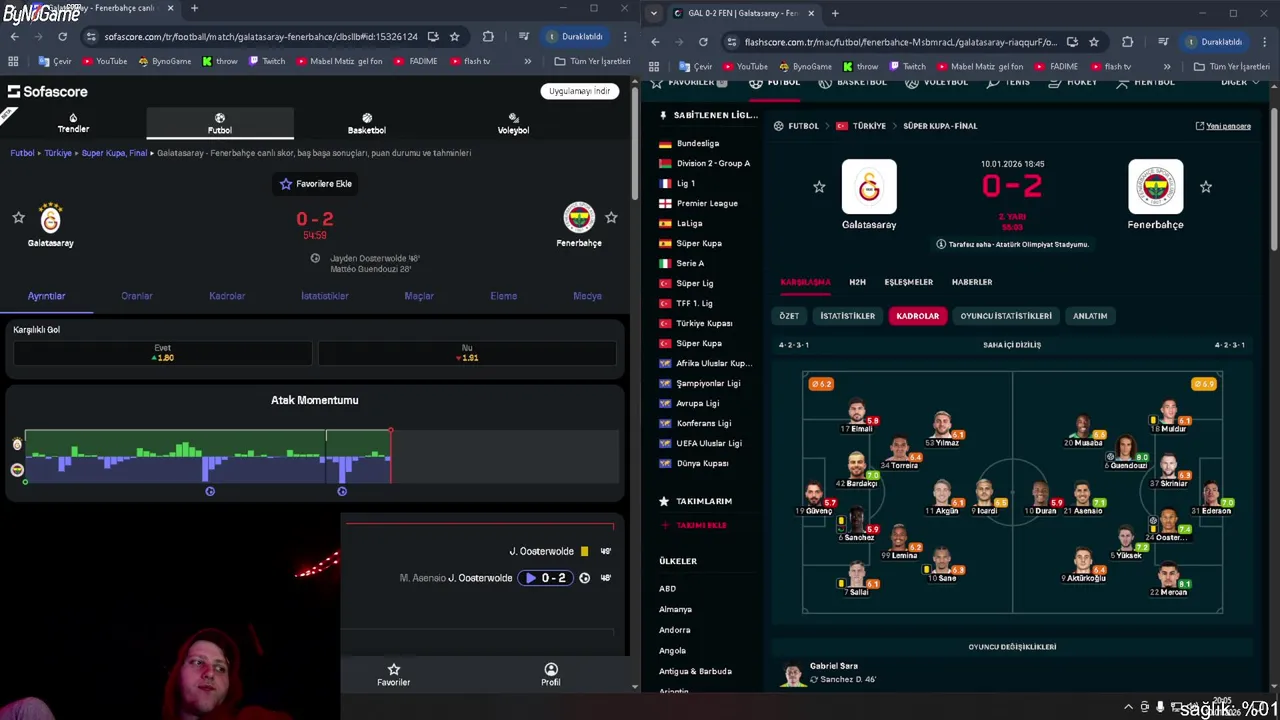Select Özet sub-tab
Image resolution: width=1280 pixels, height=720 pixels.
tap(789, 316)
